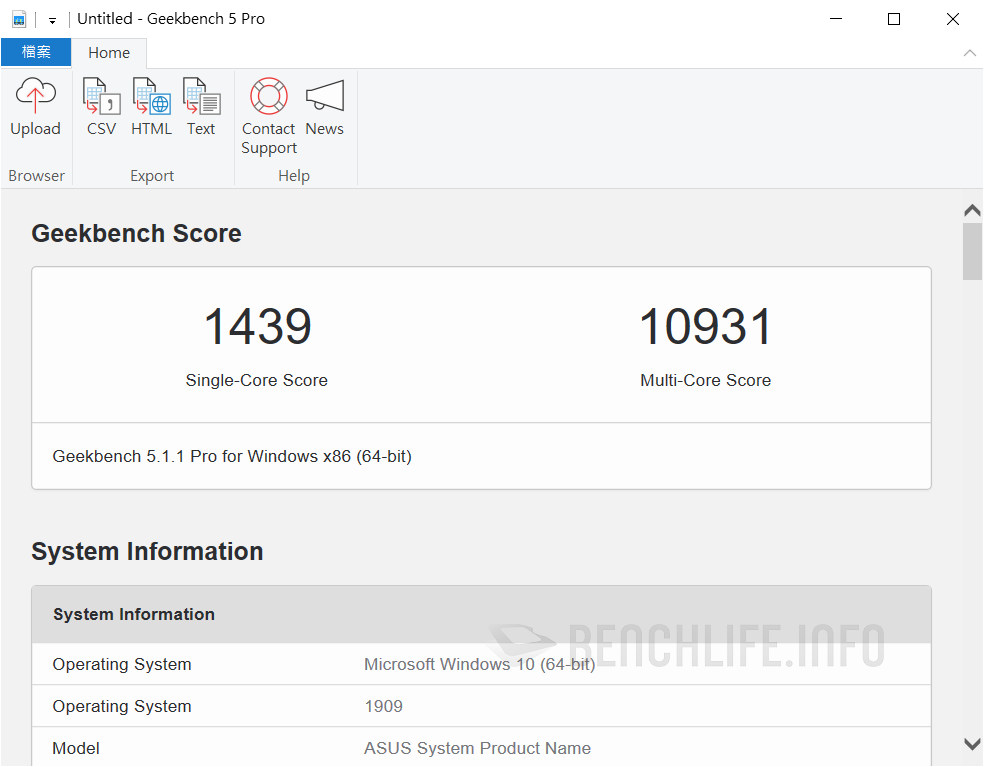The image size is (984, 767).
Task: Collapse the ribbon using the chevron
Action: click(969, 53)
